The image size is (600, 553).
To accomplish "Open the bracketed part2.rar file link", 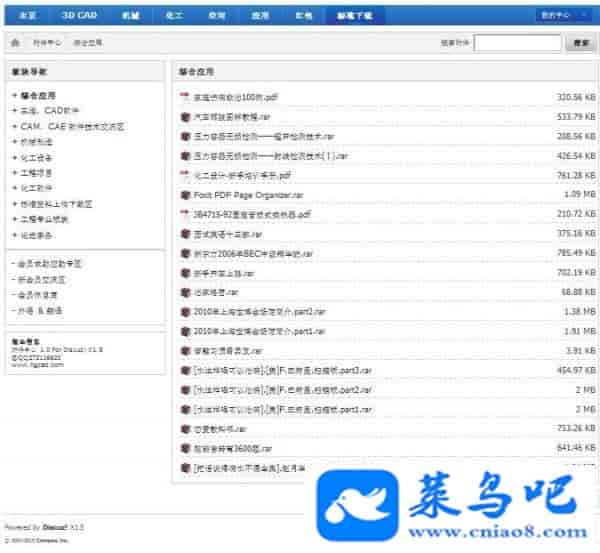I will (283, 390).
